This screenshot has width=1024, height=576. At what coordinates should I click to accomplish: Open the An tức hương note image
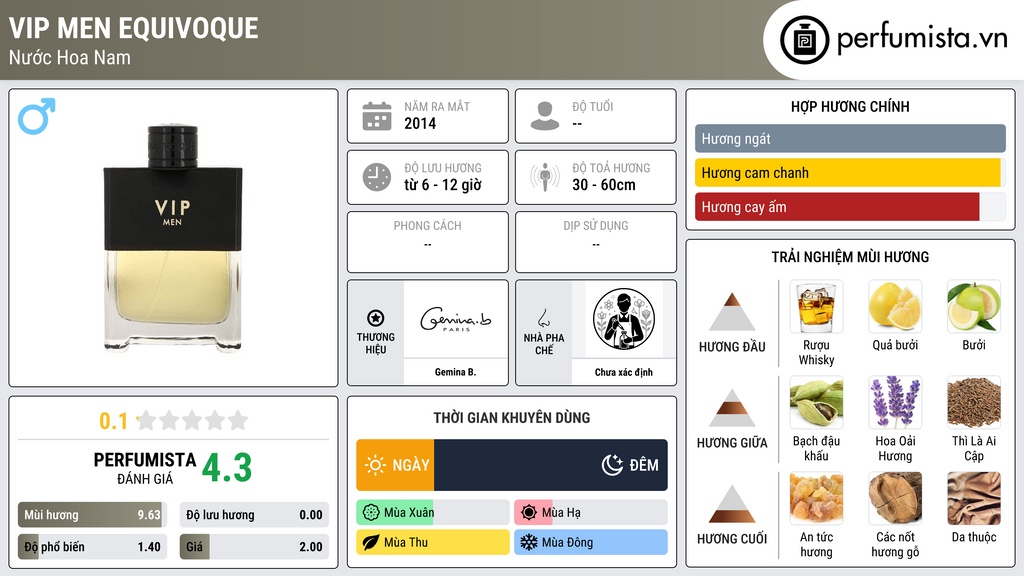pos(816,498)
